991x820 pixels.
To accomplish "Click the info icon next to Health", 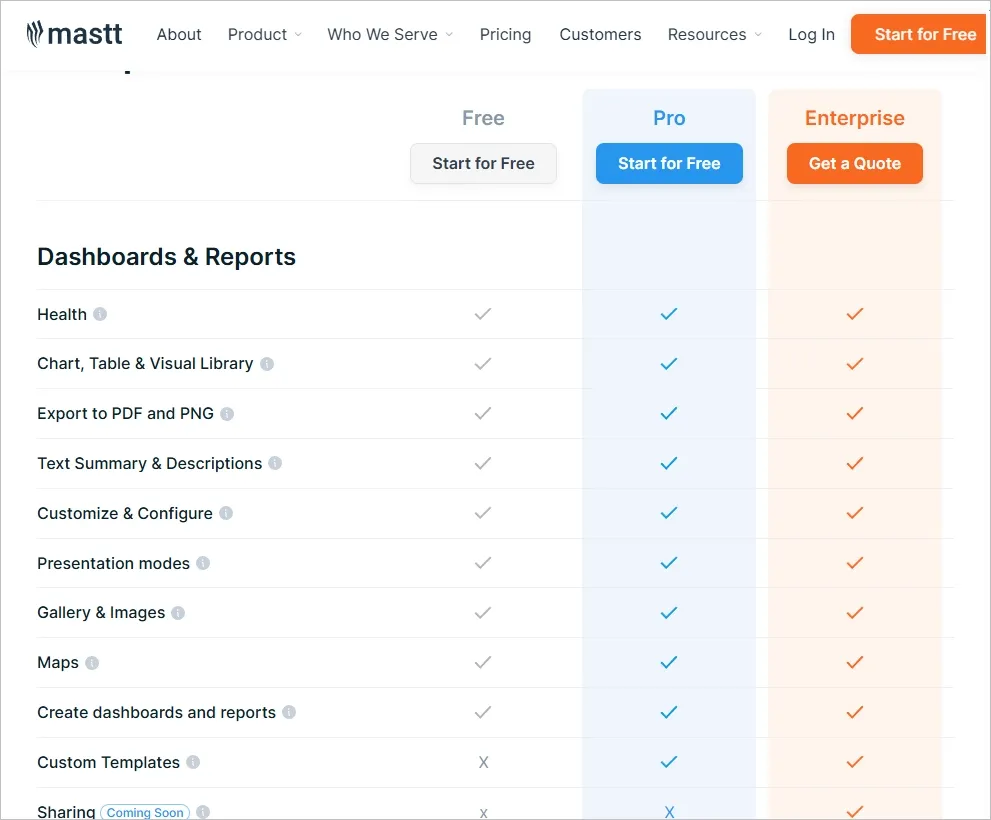I will [x=100, y=314].
